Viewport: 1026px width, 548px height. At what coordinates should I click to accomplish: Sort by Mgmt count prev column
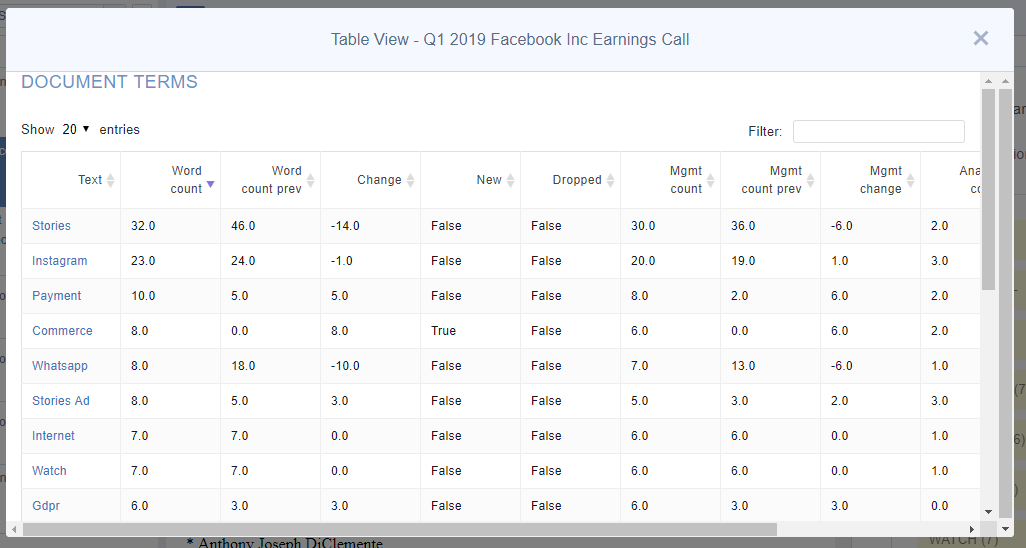click(771, 180)
